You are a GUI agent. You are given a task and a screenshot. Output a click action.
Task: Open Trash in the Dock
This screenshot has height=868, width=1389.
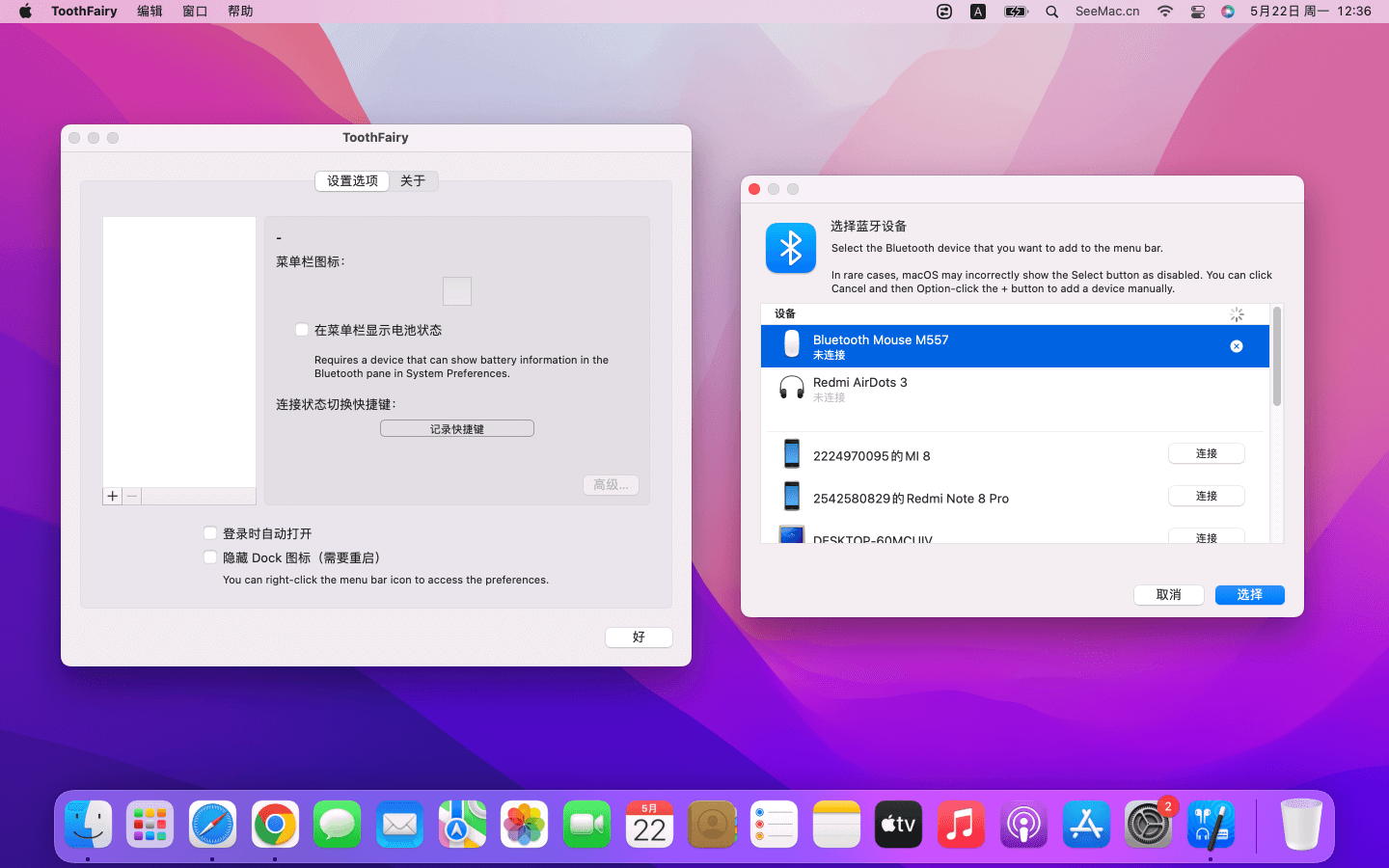coord(1300,824)
